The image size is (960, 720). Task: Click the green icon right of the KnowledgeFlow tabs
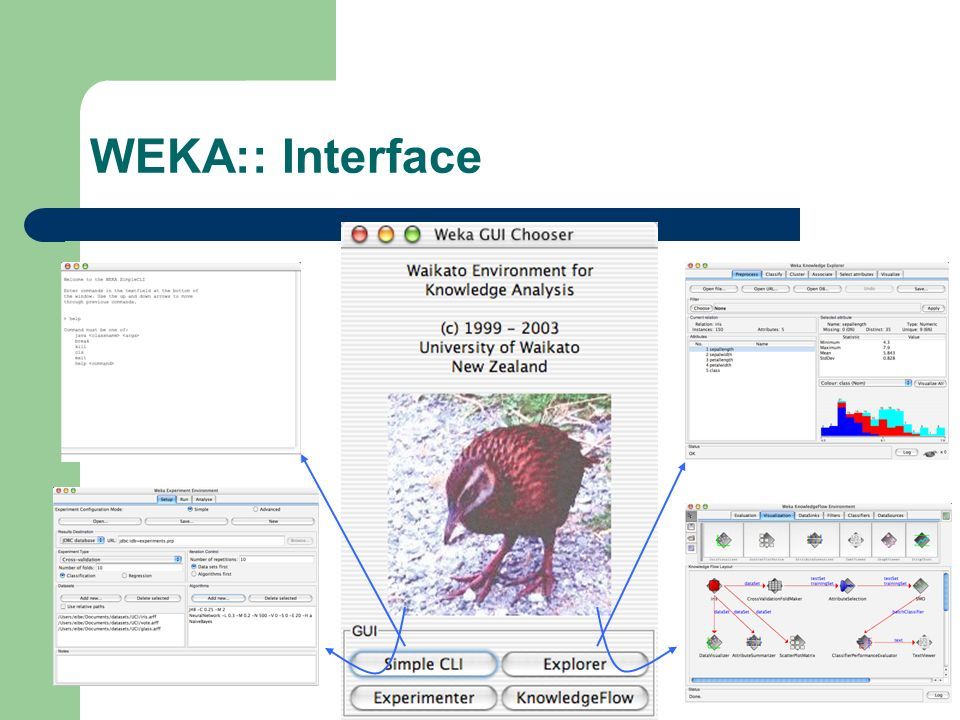coord(946,516)
